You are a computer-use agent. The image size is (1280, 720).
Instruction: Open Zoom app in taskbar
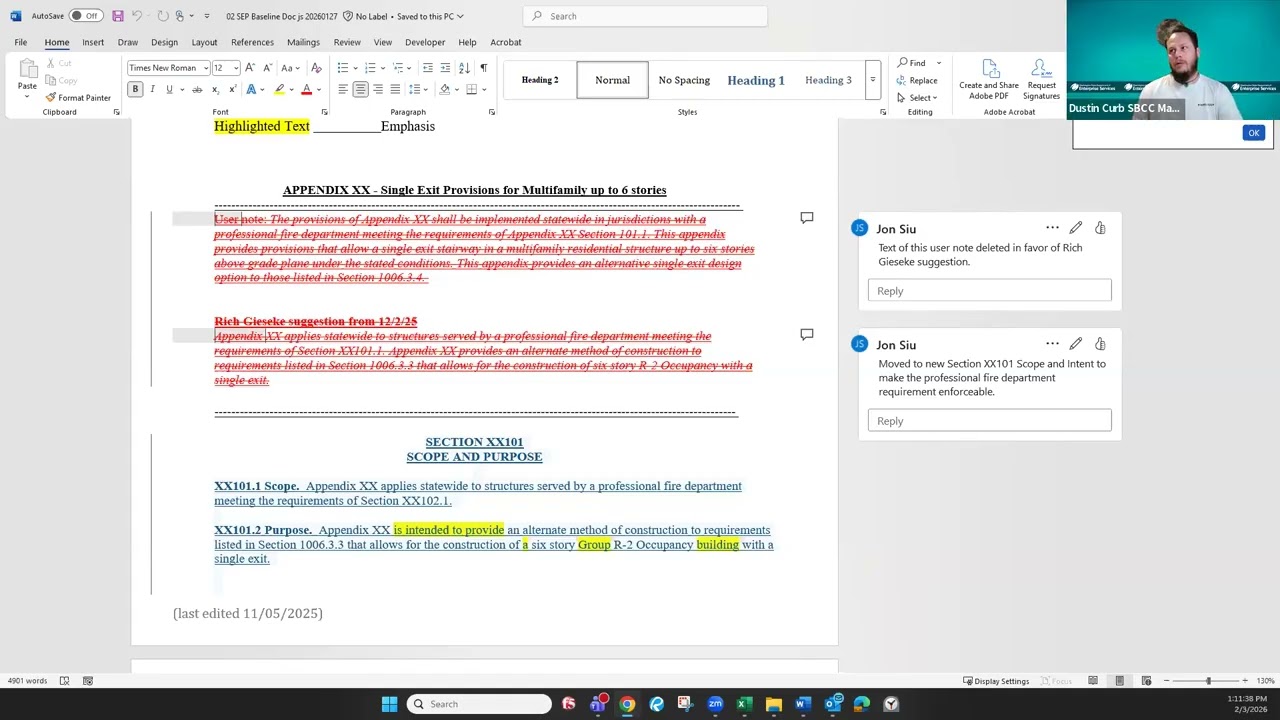click(x=715, y=704)
